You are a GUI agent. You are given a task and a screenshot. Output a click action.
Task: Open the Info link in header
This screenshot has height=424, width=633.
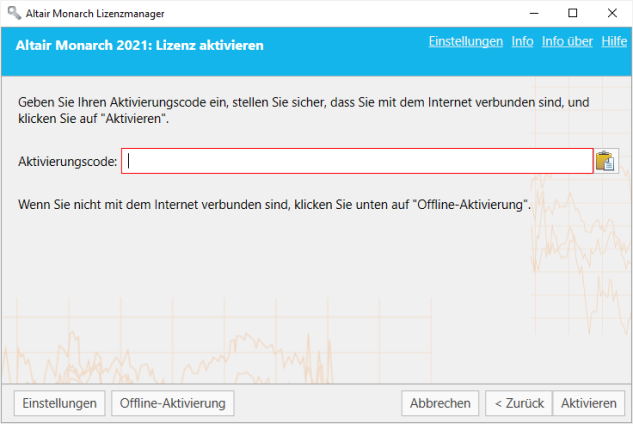[x=522, y=41]
